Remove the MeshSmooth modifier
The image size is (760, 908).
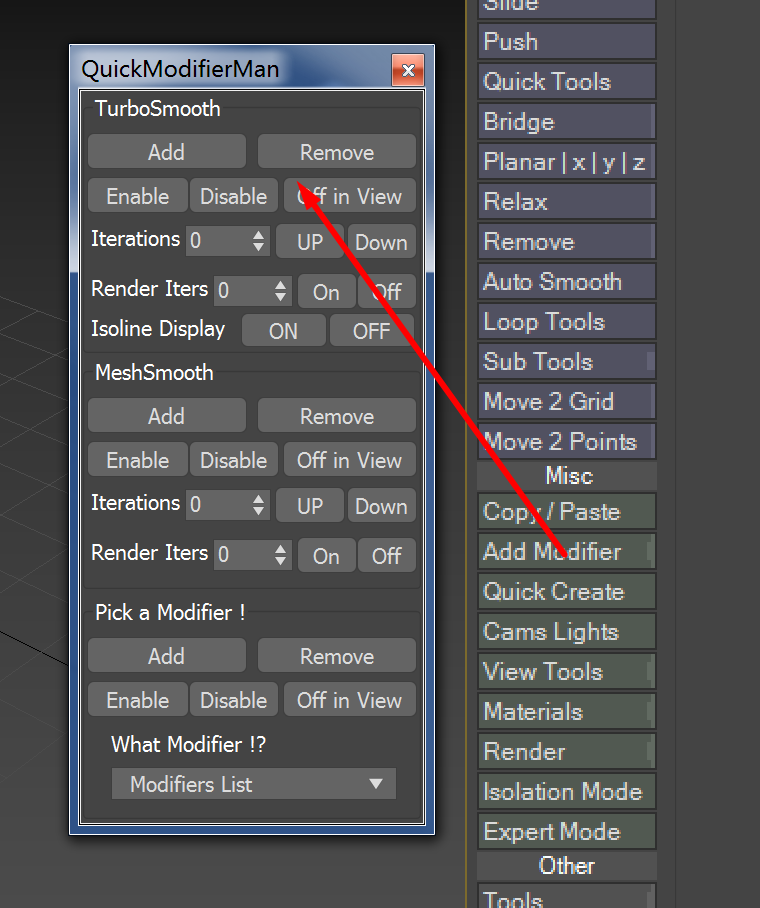pyautogui.click(x=337, y=415)
